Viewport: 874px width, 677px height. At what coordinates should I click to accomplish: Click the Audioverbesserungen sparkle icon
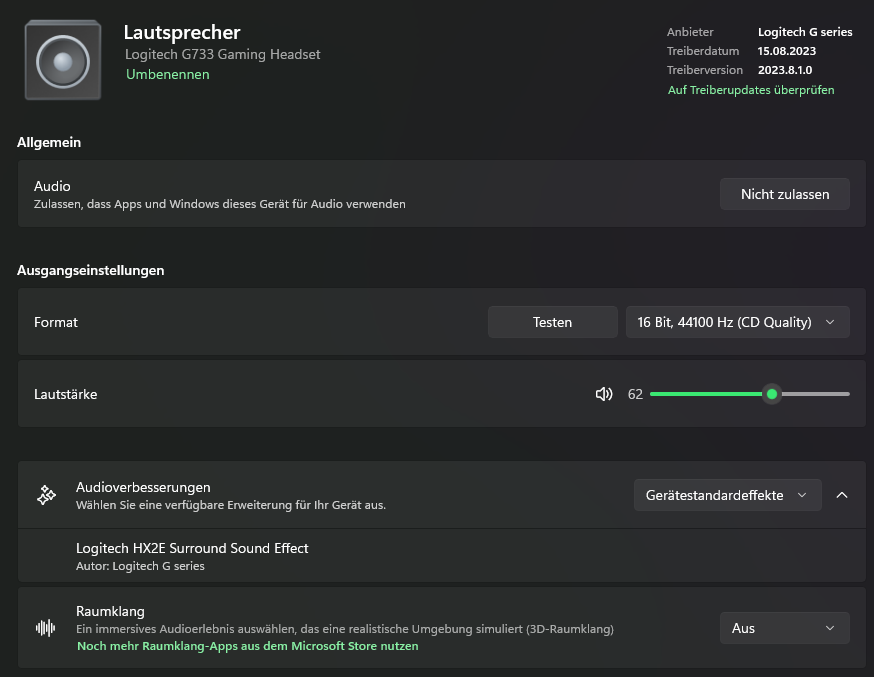click(x=46, y=495)
